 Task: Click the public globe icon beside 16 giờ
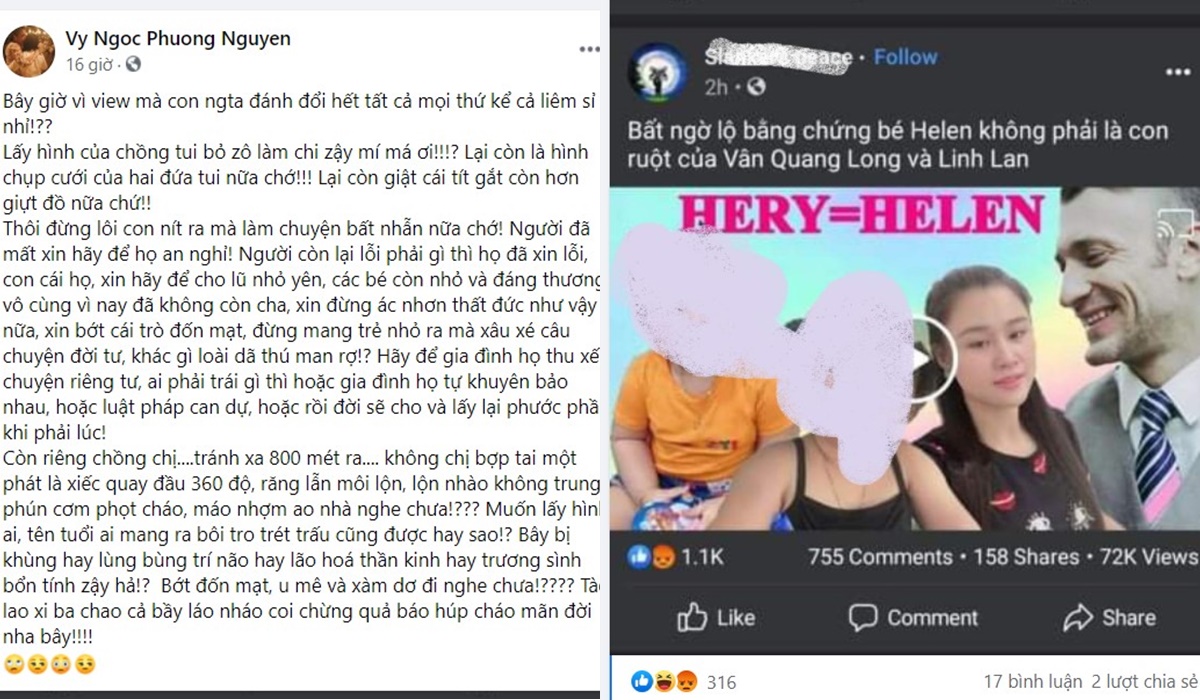(x=134, y=65)
